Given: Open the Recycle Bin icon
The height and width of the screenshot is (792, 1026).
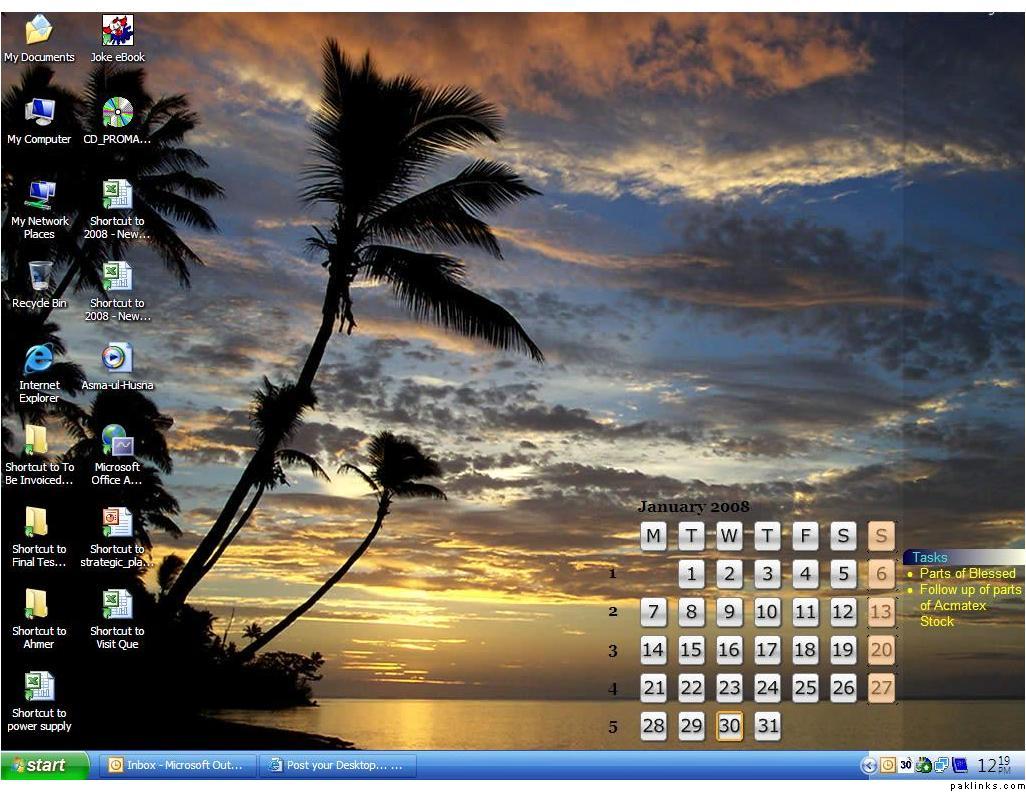Looking at the screenshot, I should [39, 278].
